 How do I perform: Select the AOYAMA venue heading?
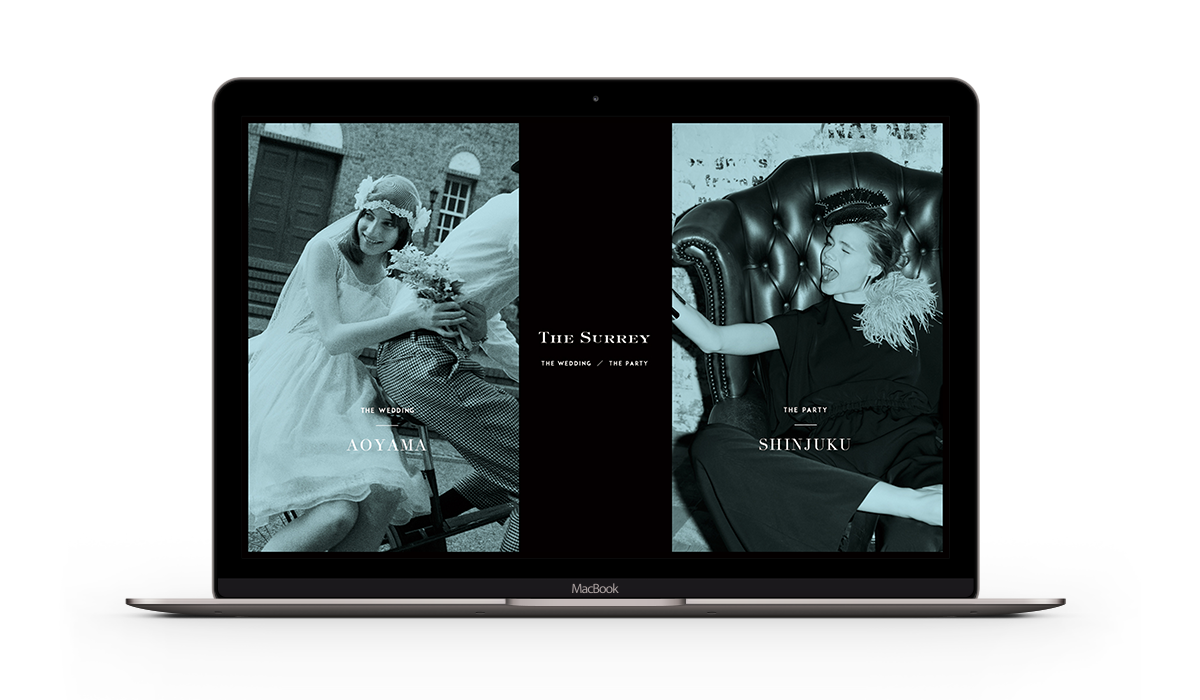[387, 445]
